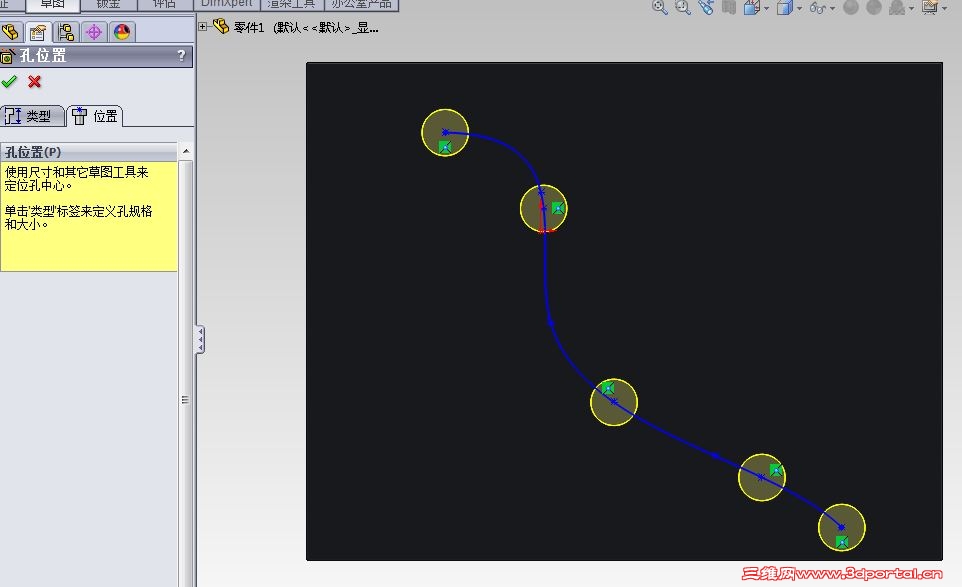Open Hide/Show Items dropdown arrow

[x=833, y=8]
